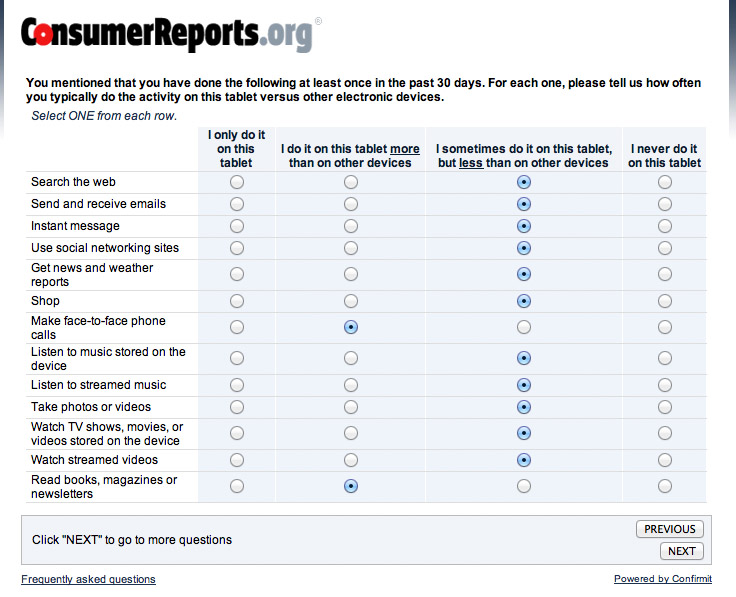Follow the Powered by Confirmit link

click(663, 579)
